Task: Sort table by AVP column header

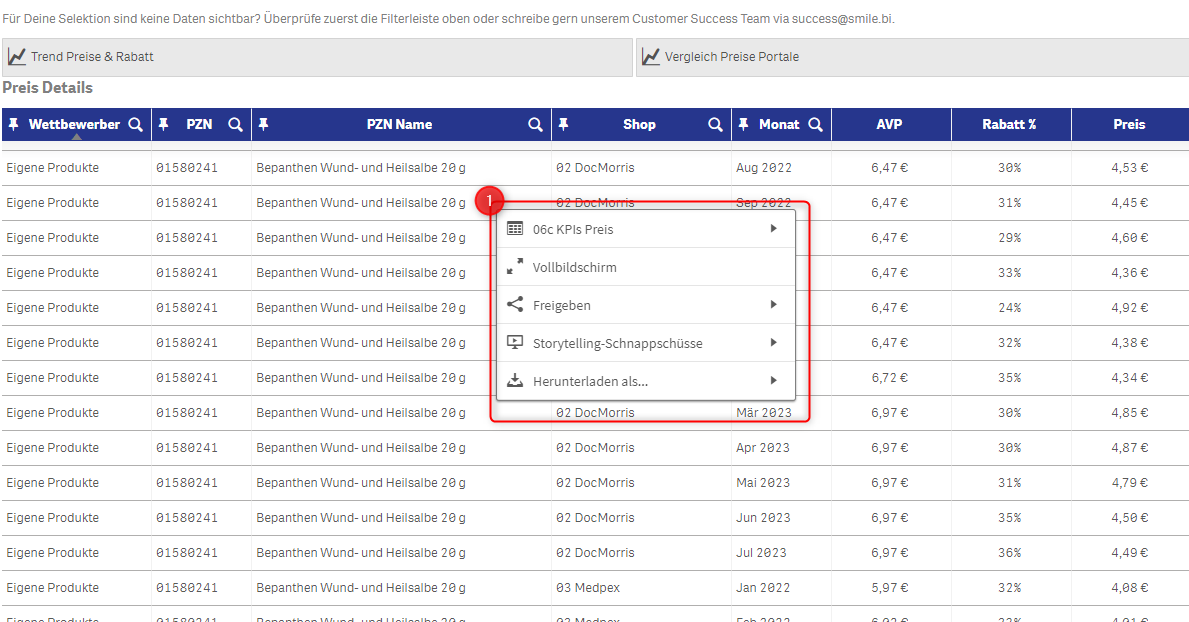Action: click(889, 125)
